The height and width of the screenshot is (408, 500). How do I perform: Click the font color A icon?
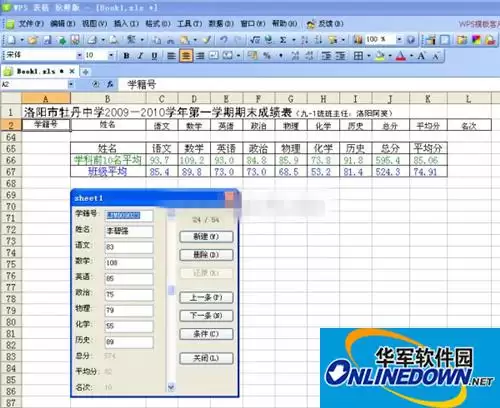coord(401,56)
